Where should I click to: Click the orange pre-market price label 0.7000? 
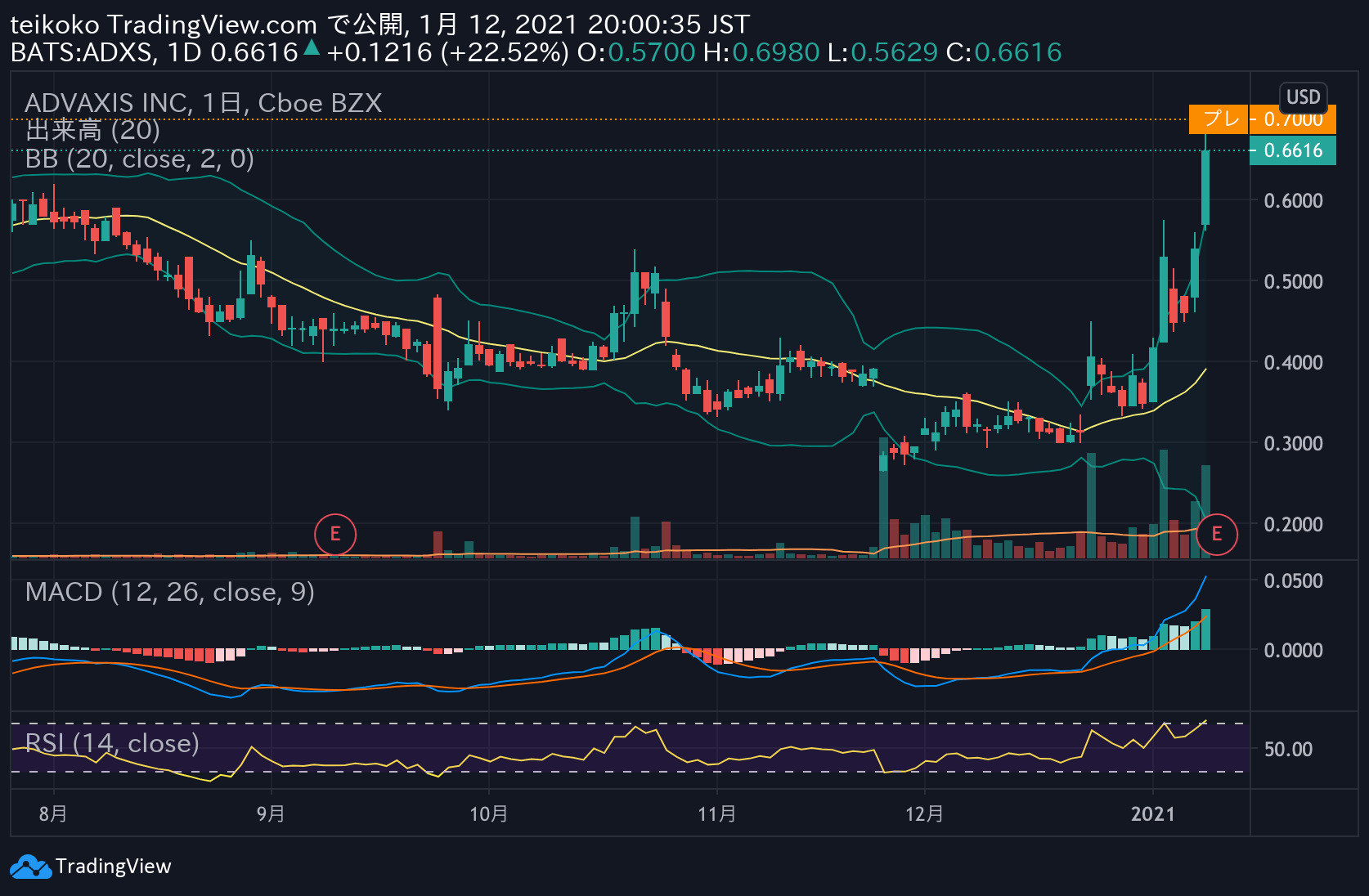pyautogui.click(x=1293, y=119)
